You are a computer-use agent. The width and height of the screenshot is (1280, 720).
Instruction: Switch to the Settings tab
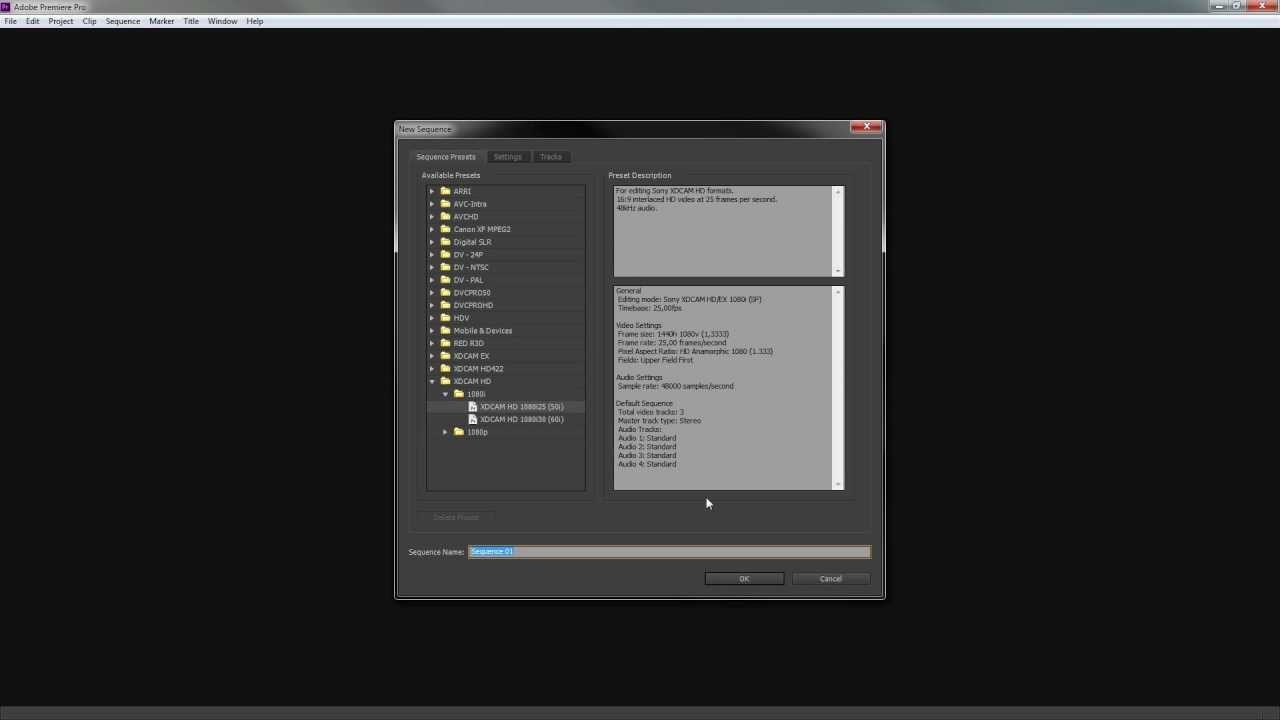click(507, 156)
